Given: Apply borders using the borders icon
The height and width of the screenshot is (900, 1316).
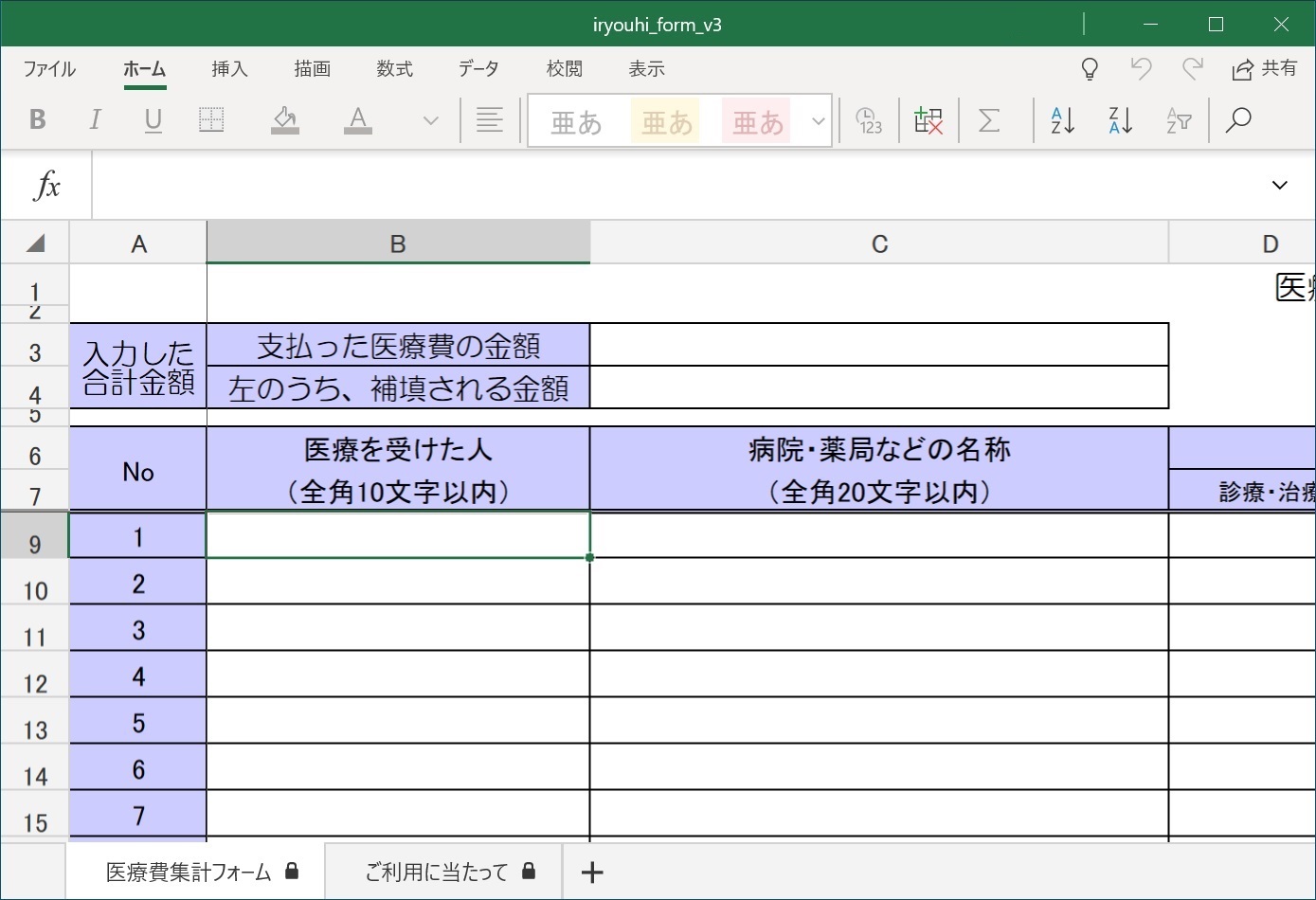Looking at the screenshot, I should pos(211,119).
